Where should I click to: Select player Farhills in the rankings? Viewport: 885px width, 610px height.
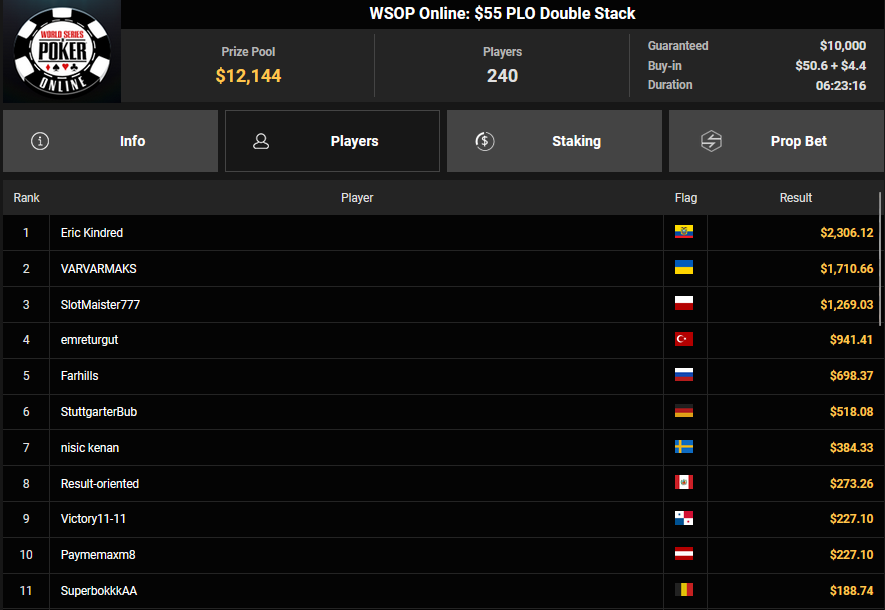point(80,376)
